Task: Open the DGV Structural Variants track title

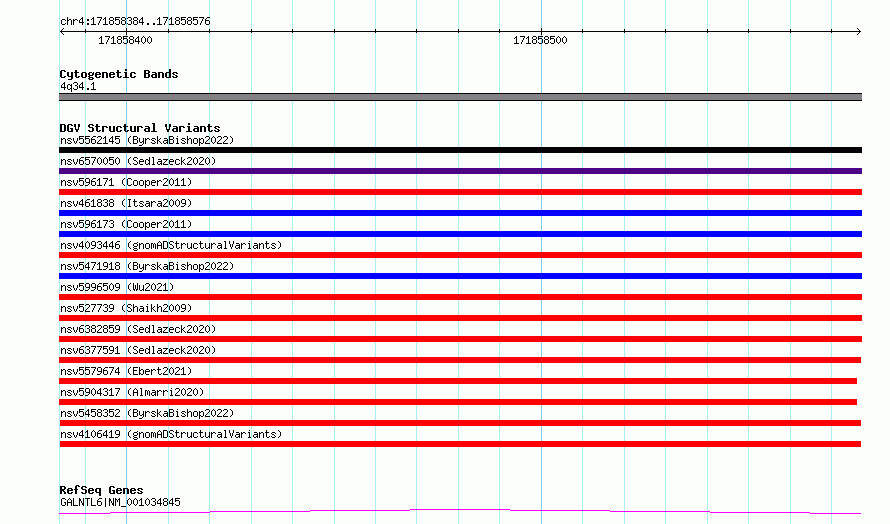Action: coord(140,128)
